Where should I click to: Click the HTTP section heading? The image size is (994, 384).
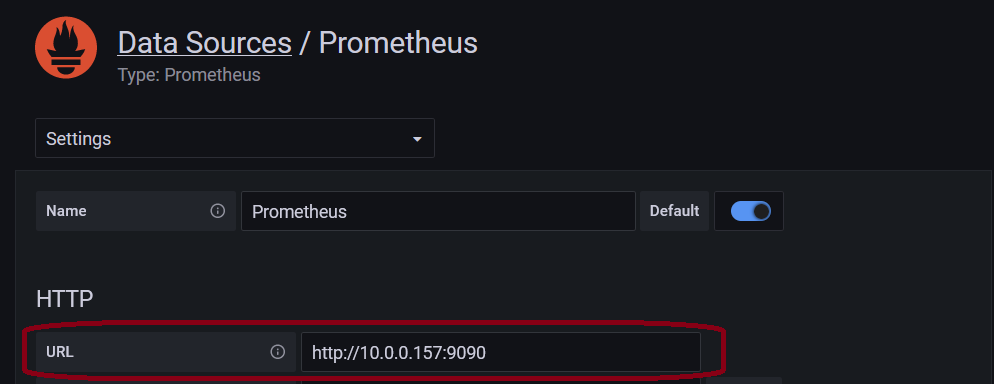65,299
